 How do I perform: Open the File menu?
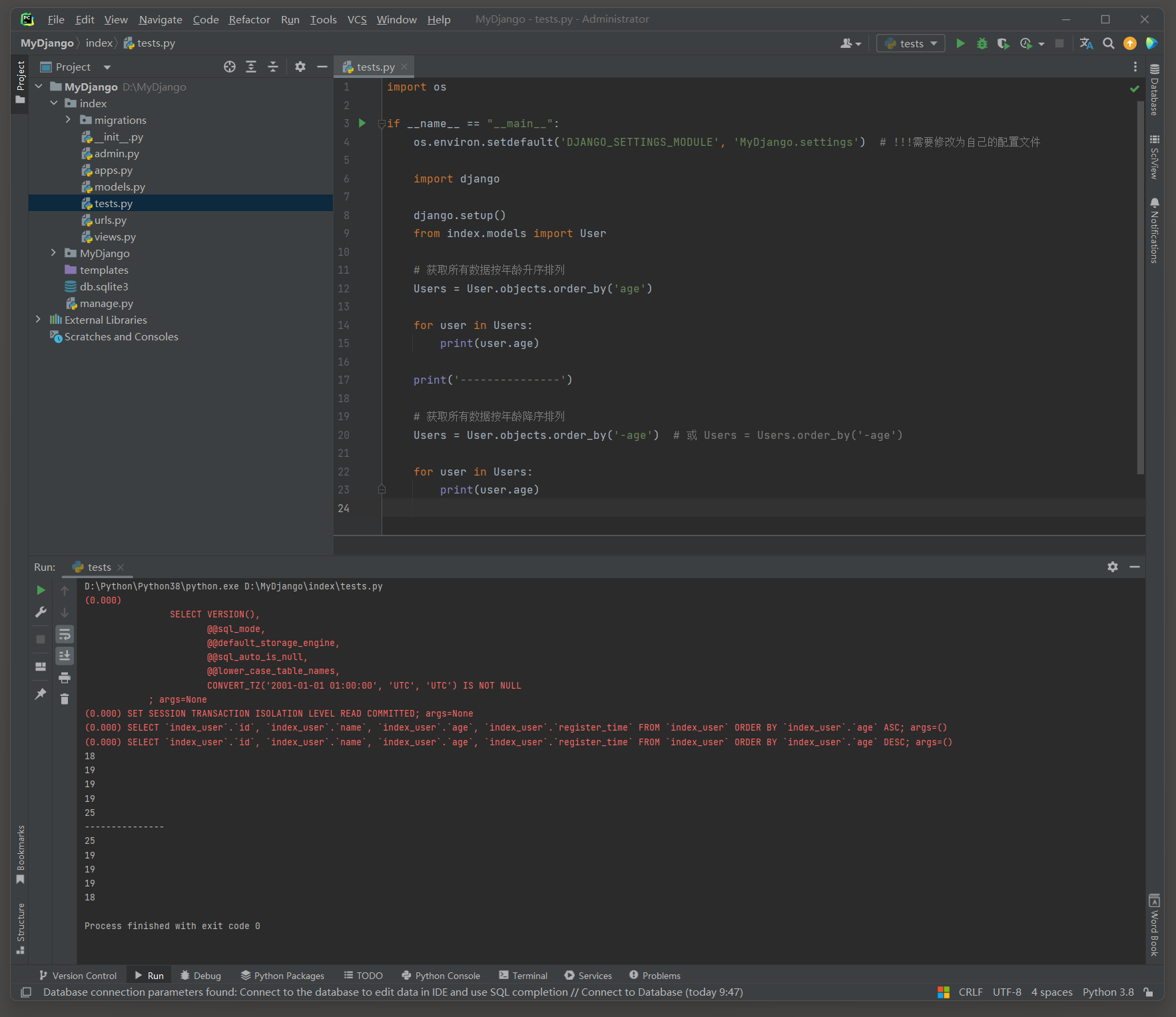(x=56, y=19)
